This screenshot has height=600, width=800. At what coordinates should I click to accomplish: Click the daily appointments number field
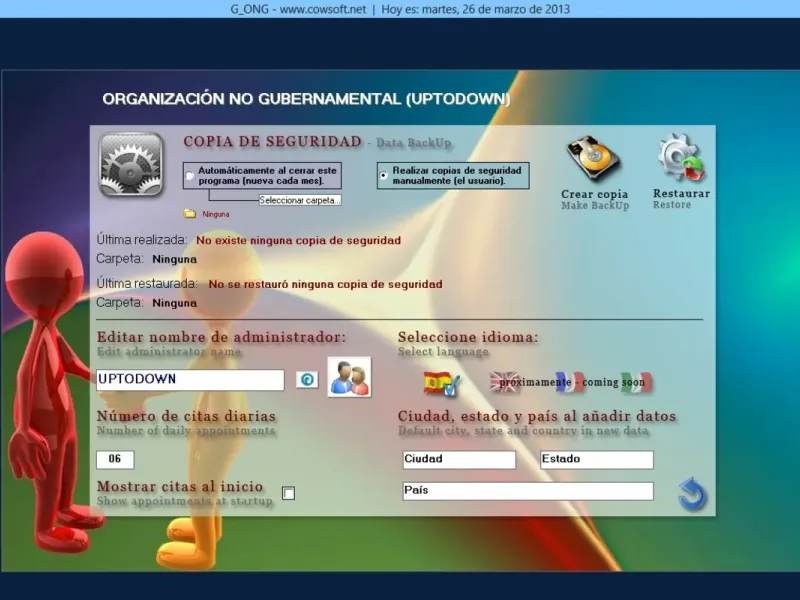(x=115, y=460)
